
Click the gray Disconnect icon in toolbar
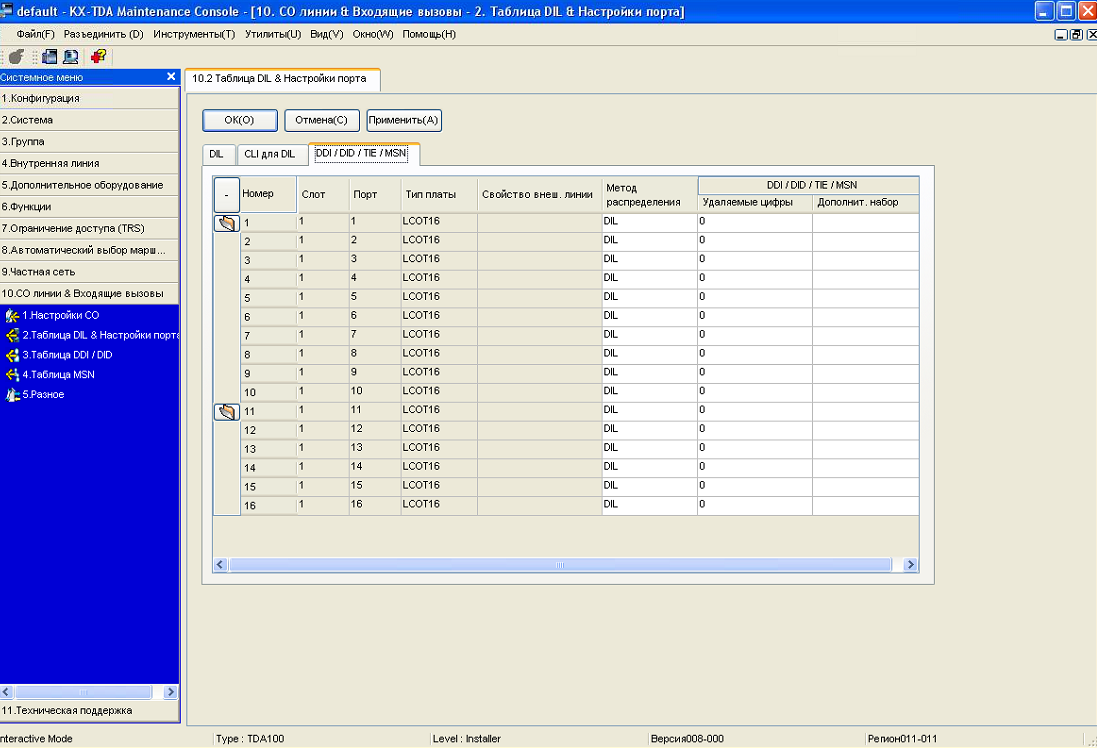click(x=16, y=57)
